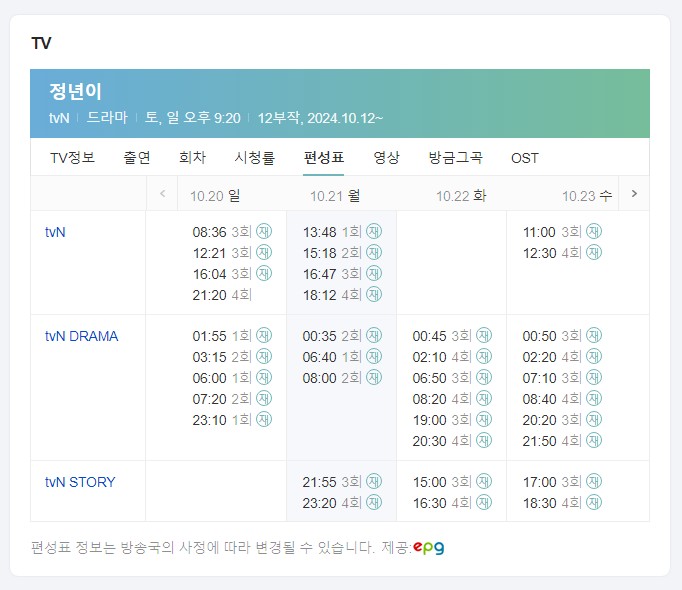
Task: Click the rerun icon beside 16:47 3회
Action: click(x=374, y=273)
